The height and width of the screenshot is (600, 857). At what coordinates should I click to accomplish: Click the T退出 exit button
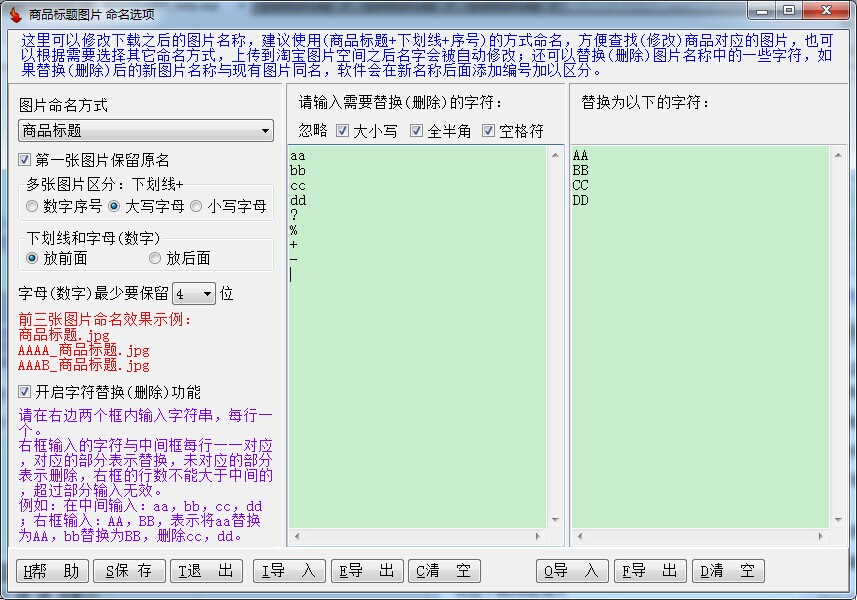(x=209, y=571)
